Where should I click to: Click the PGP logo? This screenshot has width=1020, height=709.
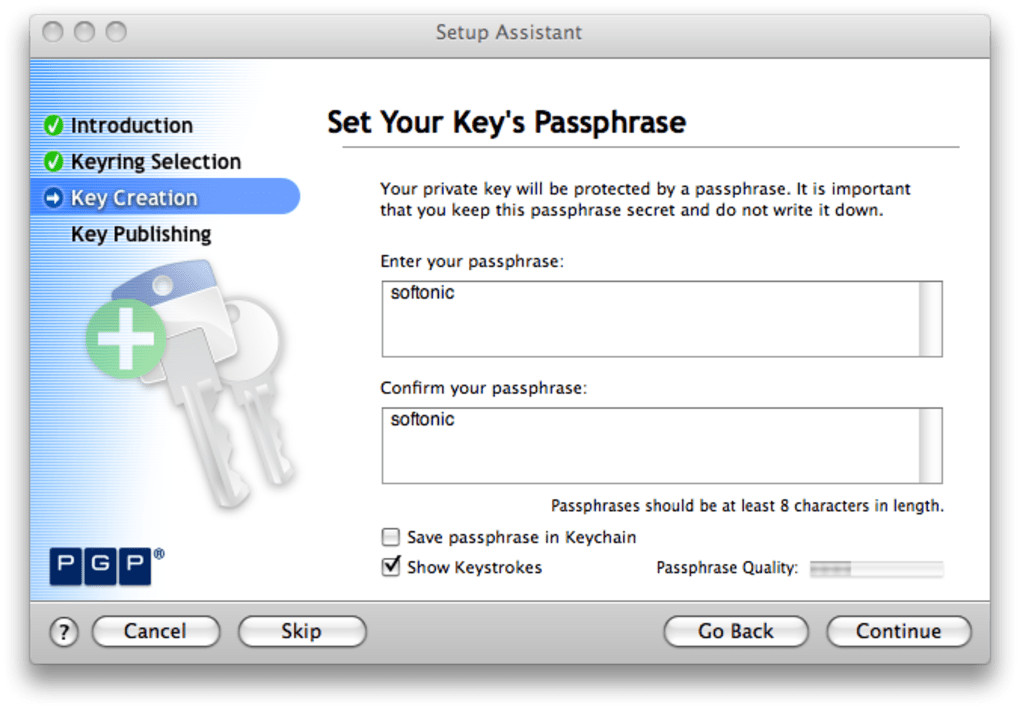[100, 566]
